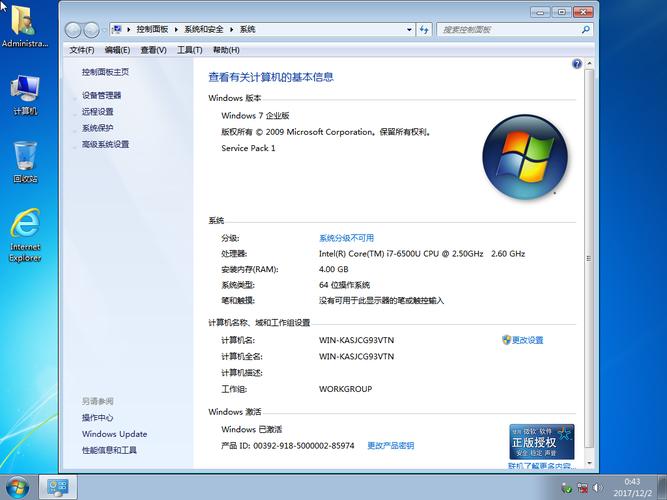Expand the arrow after 控制面板 breadcrumb
The height and width of the screenshot is (500, 667).
click(x=176, y=29)
